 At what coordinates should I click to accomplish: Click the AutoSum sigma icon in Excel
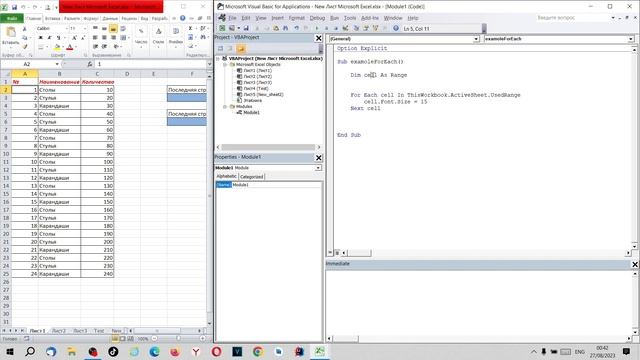click(x=190, y=29)
